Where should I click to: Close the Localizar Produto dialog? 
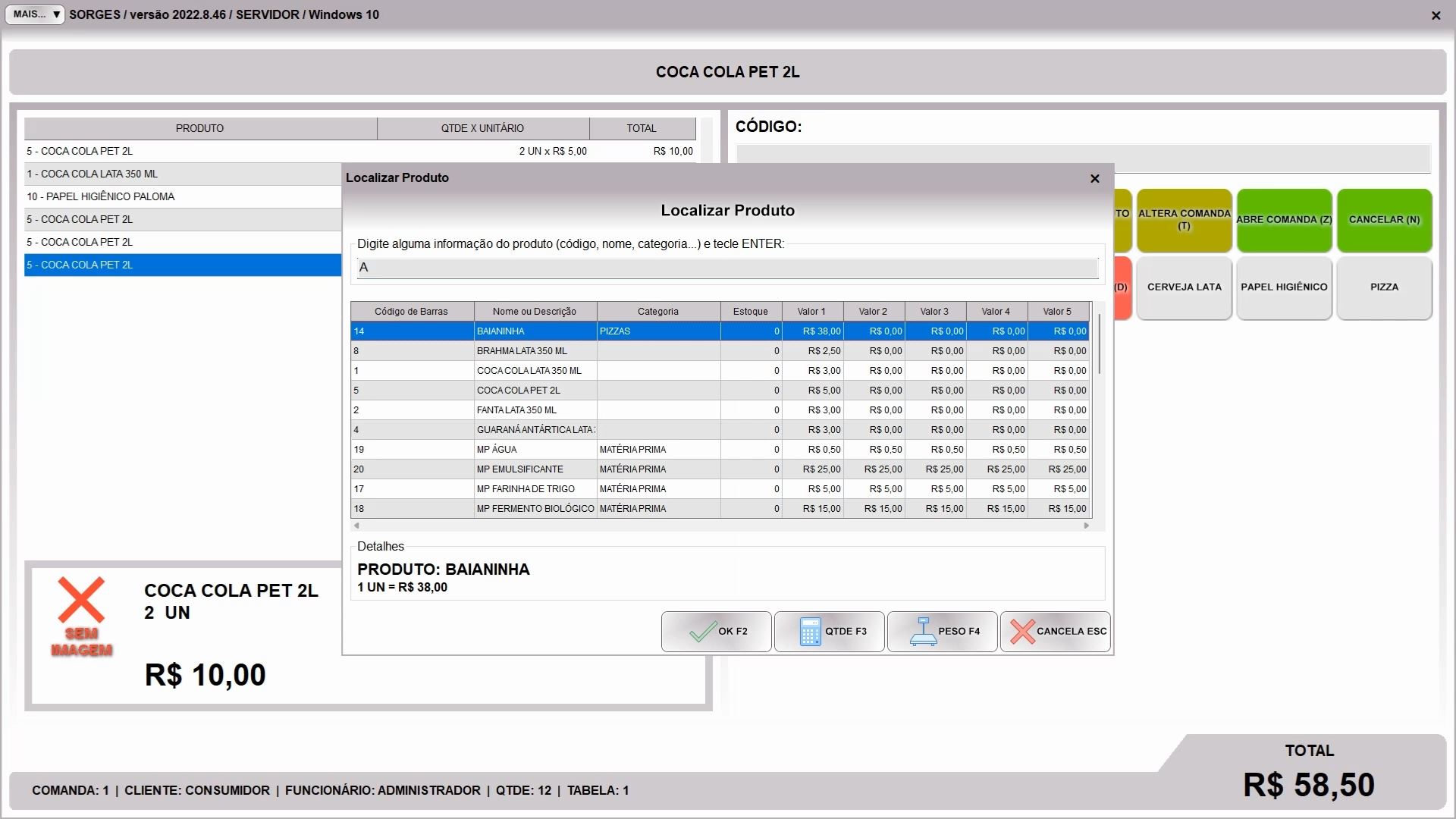click(x=1094, y=178)
